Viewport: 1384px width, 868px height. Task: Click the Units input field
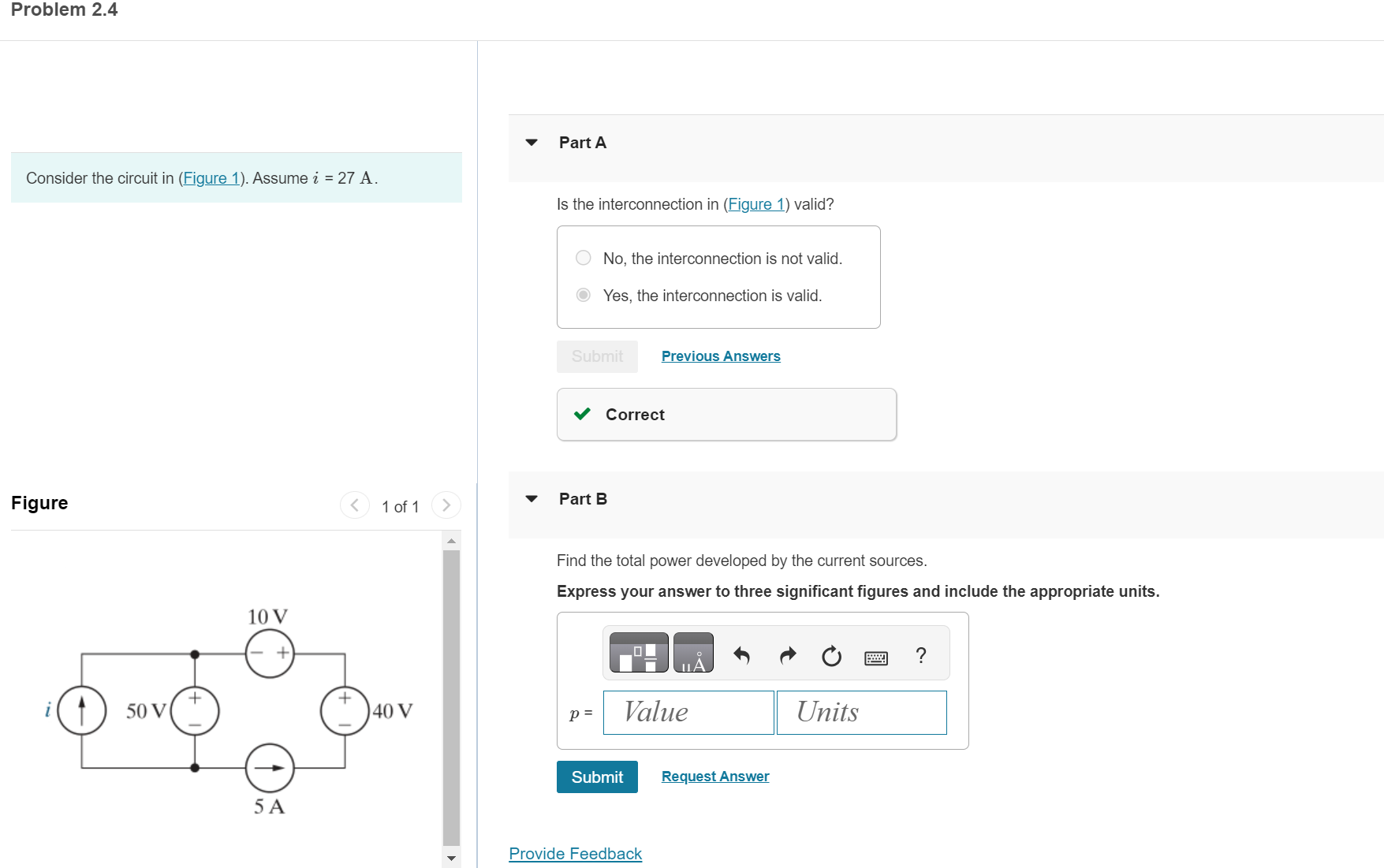point(862,713)
